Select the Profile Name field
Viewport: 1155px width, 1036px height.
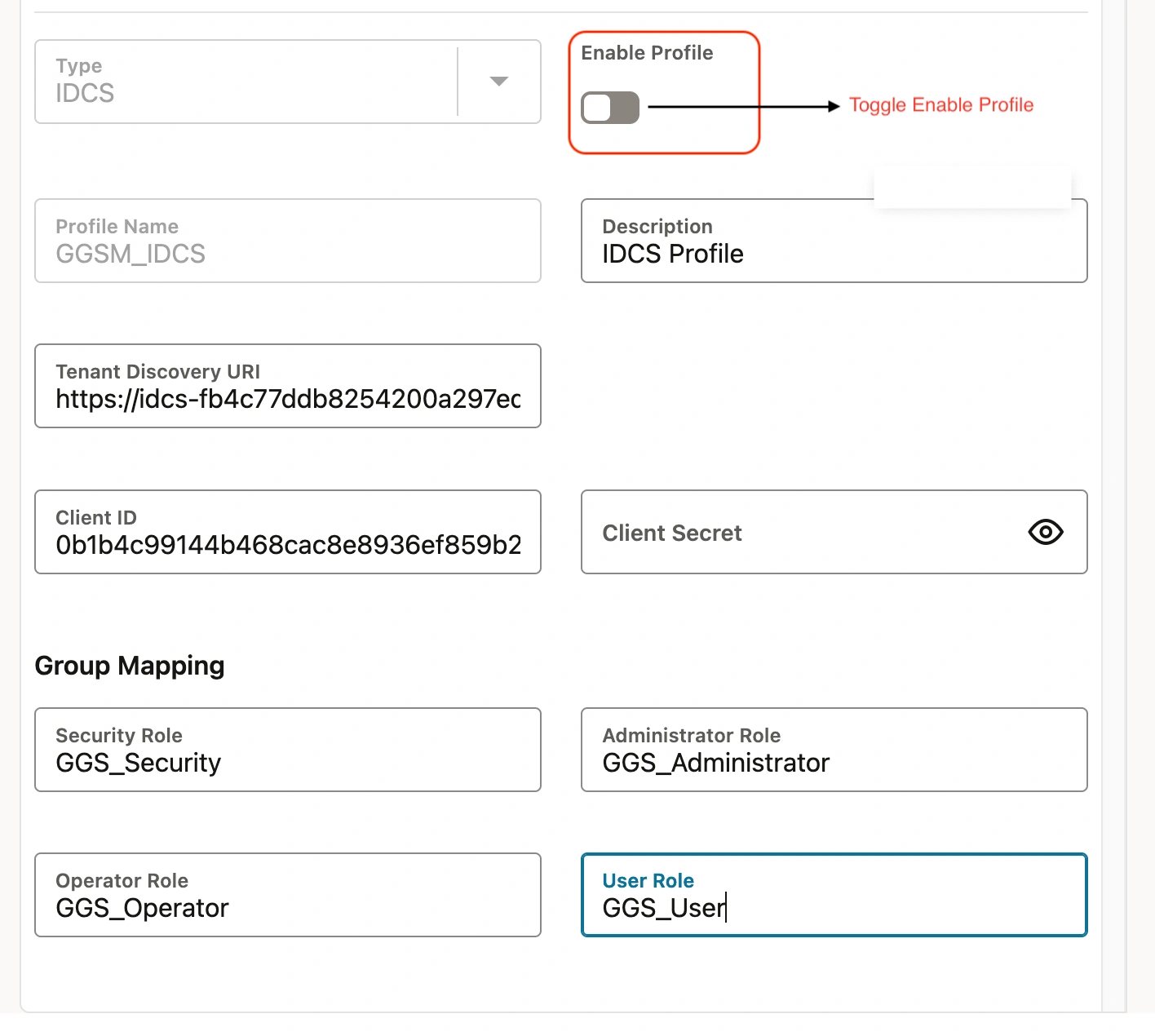[x=287, y=241]
